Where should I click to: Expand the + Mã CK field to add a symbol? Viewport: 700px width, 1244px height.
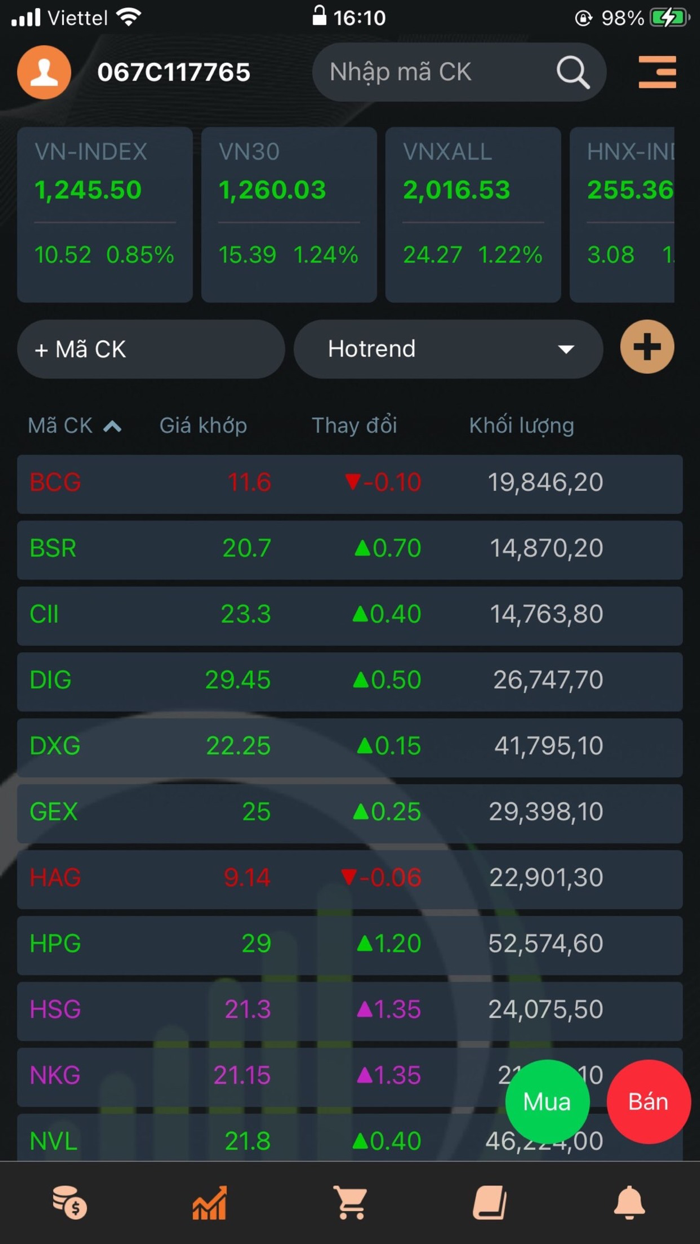click(x=150, y=348)
